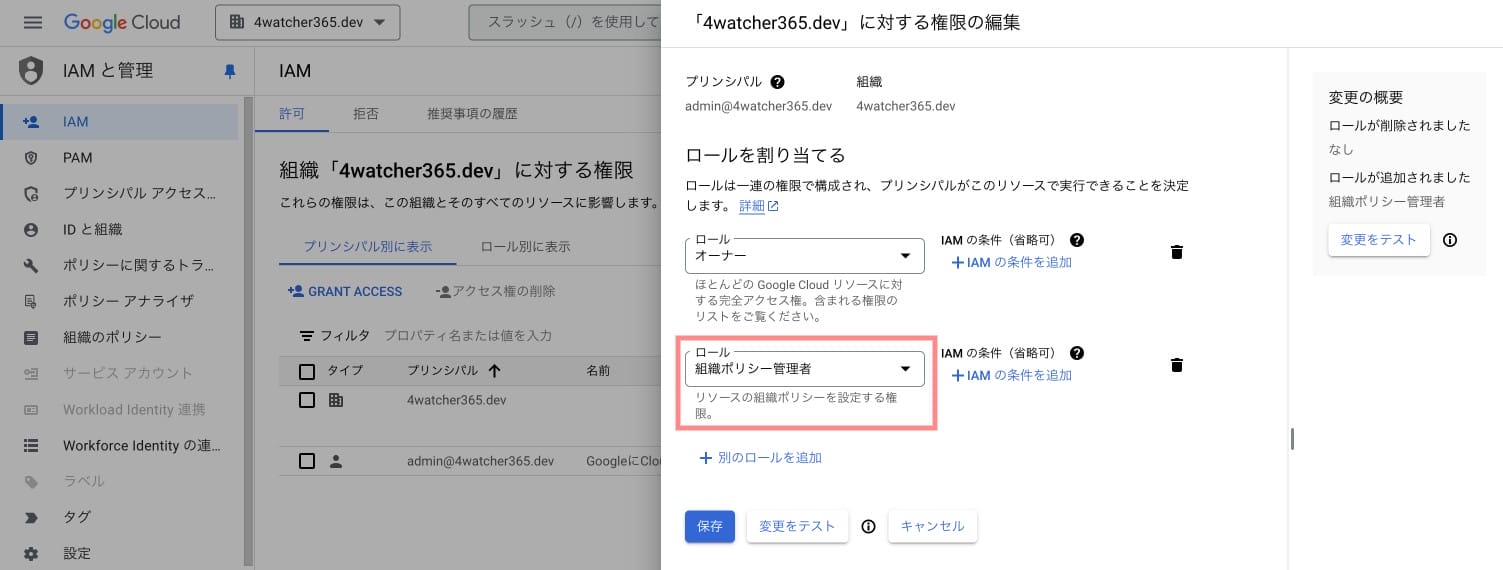Viewport: 1503px width, 570px height.
Task: Click the help icon next to プリンシパル
Action: tap(777, 82)
